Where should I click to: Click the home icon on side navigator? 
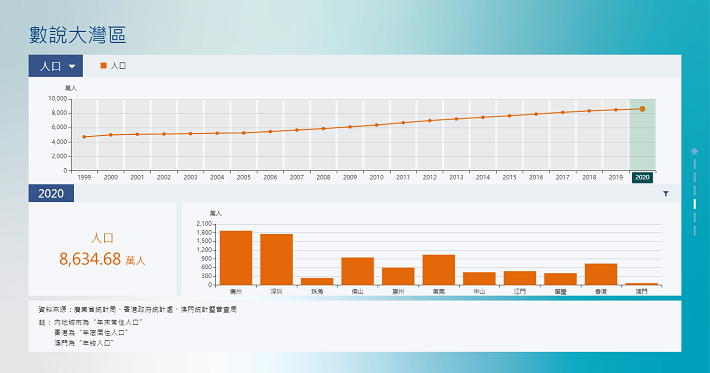point(694,151)
